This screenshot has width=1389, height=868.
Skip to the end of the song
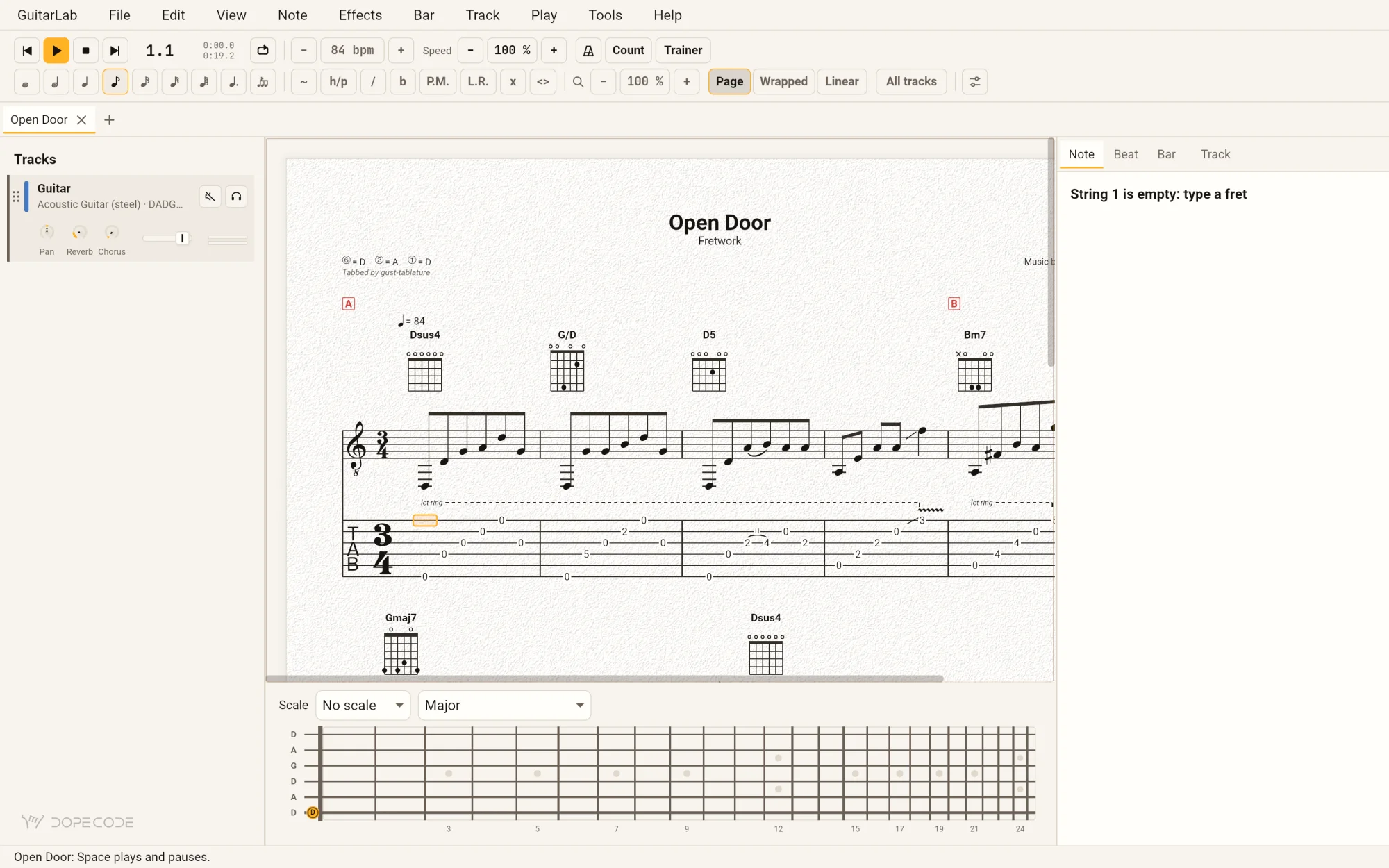click(115, 51)
